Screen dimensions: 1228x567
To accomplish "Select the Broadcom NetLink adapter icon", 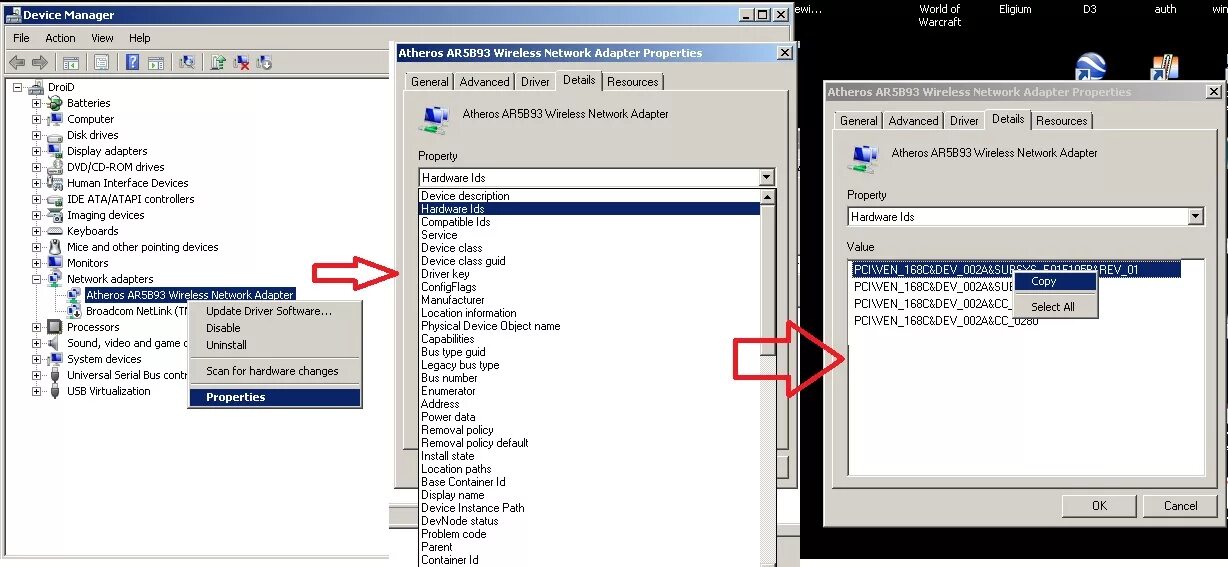I will pyautogui.click(x=75, y=311).
